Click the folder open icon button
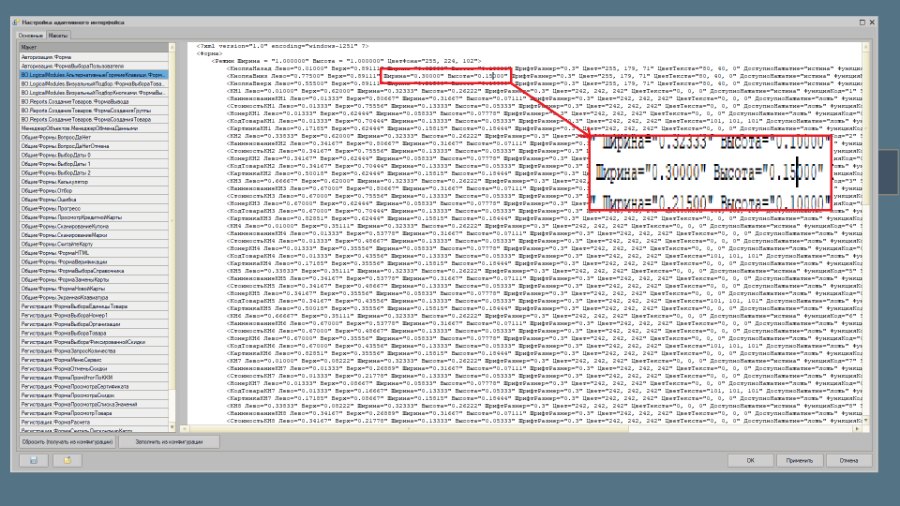The width and height of the screenshot is (900, 506). click(x=67, y=460)
